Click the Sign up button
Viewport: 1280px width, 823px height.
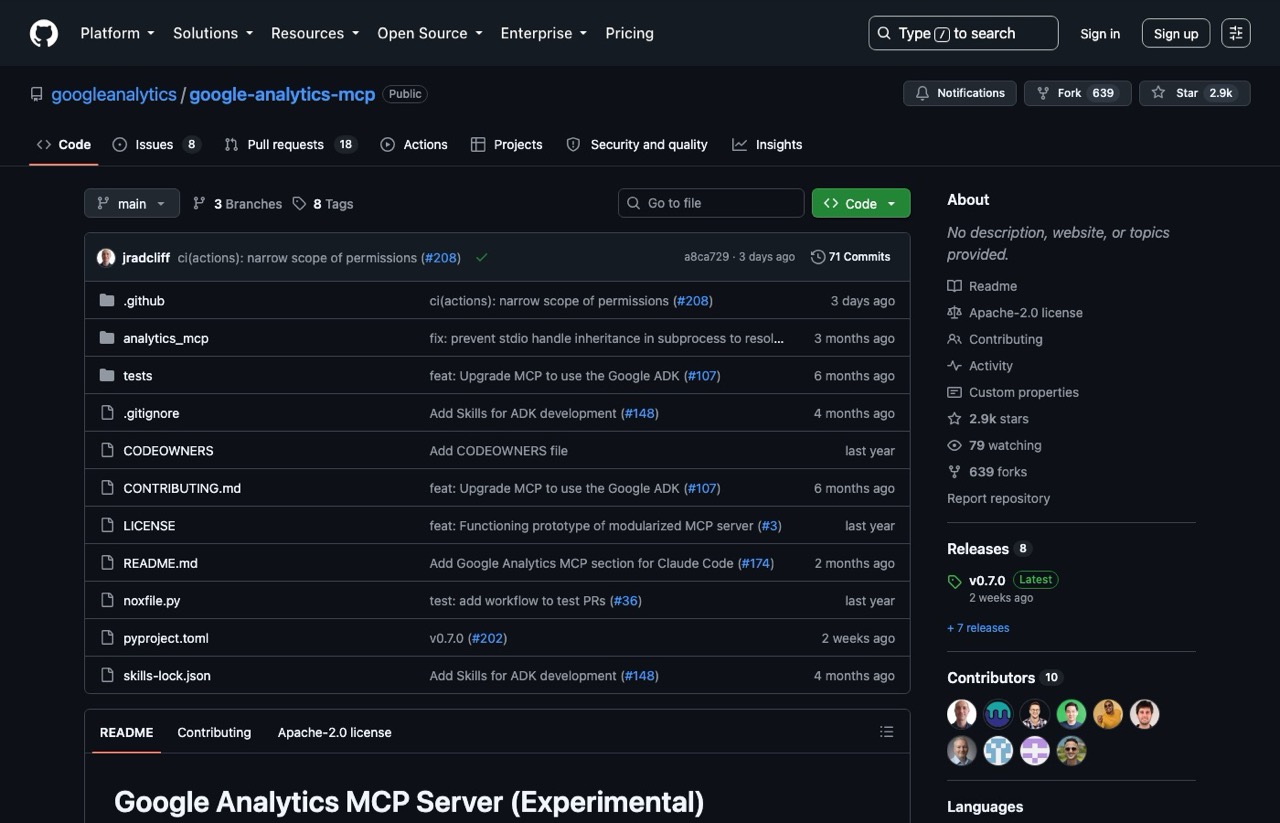[x=1176, y=33]
